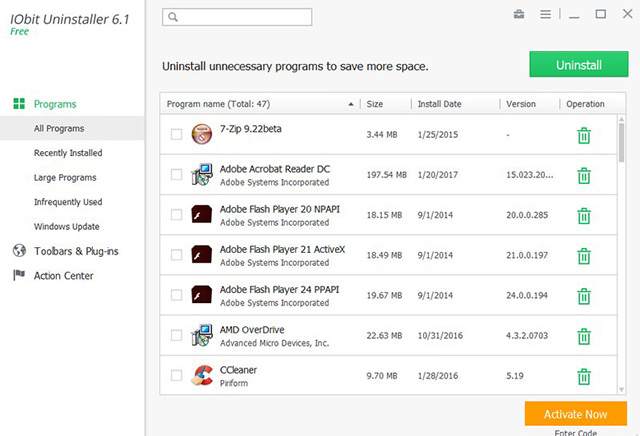Screen dimensions: 640x436
Task: Open the Action Center section
Action: [x=63, y=276]
